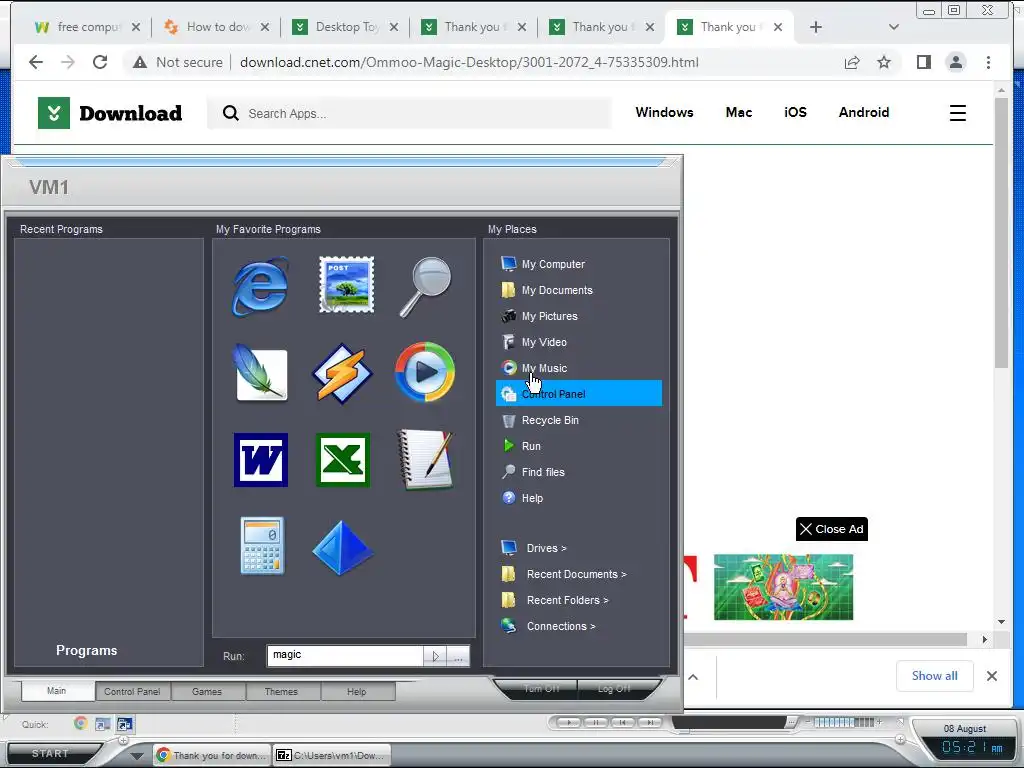The width and height of the screenshot is (1024, 768).
Task: Launch the Photoshop feather icon
Action: point(261,373)
